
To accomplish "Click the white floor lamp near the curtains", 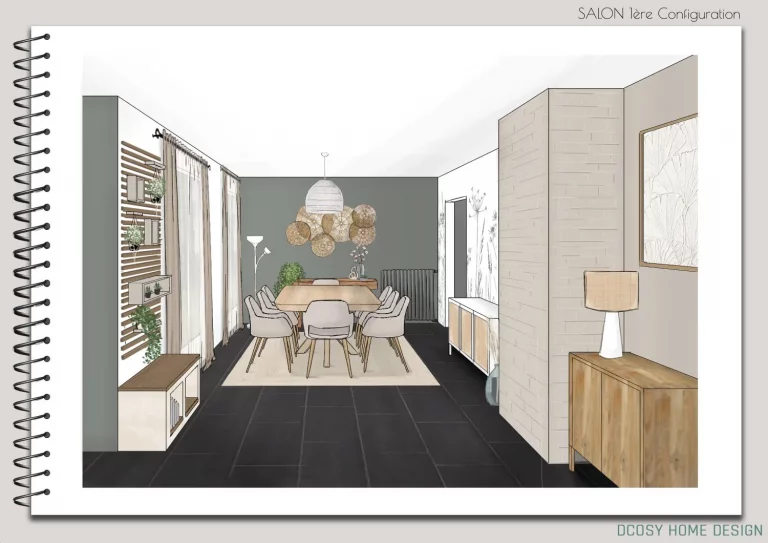I will tap(257, 262).
